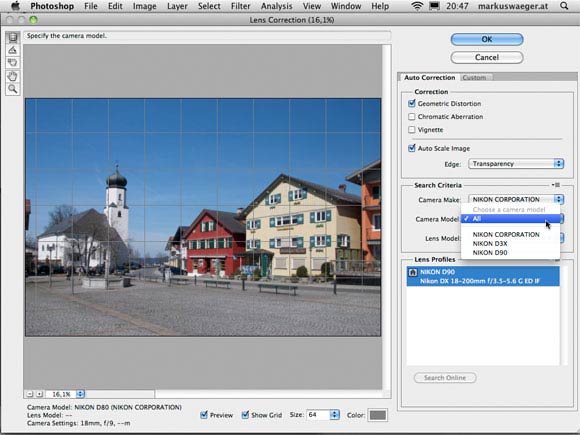The width and height of the screenshot is (580, 435).
Task: Choose All in camera model list
Action: click(510, 219)
